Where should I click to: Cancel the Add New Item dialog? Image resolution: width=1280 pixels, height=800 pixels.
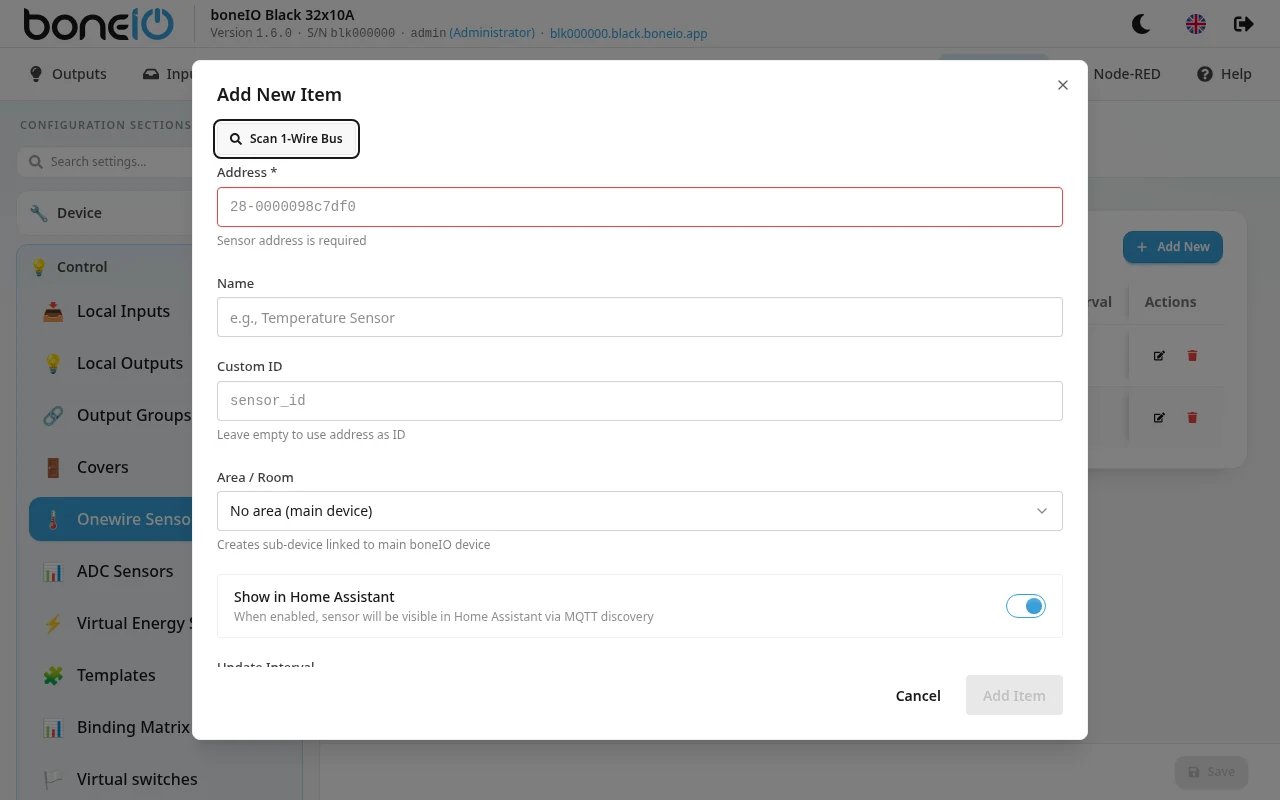918,696
